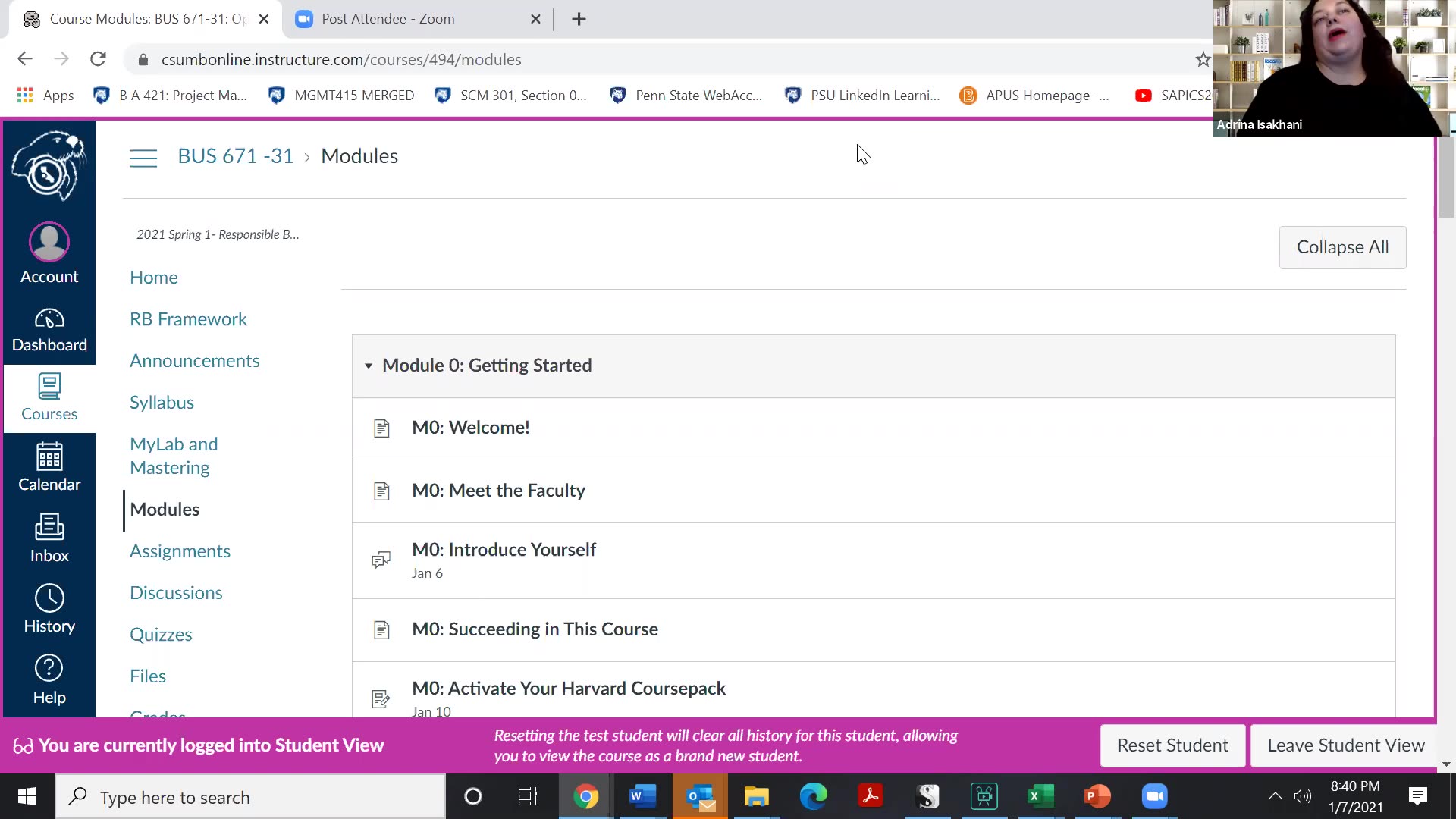Select Assignments in course navigation
The image size is (1456, 819).
(x=180, y=551)
